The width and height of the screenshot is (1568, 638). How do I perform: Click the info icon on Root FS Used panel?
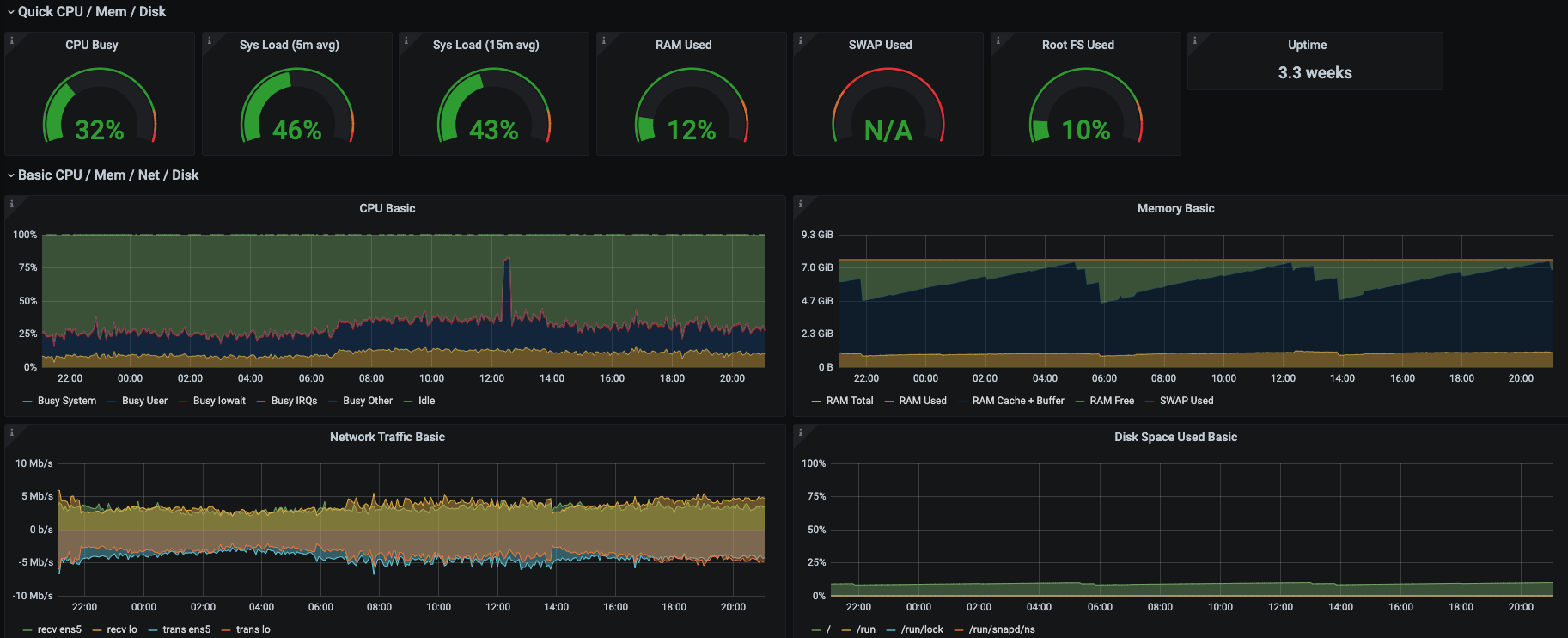[998, 40]
